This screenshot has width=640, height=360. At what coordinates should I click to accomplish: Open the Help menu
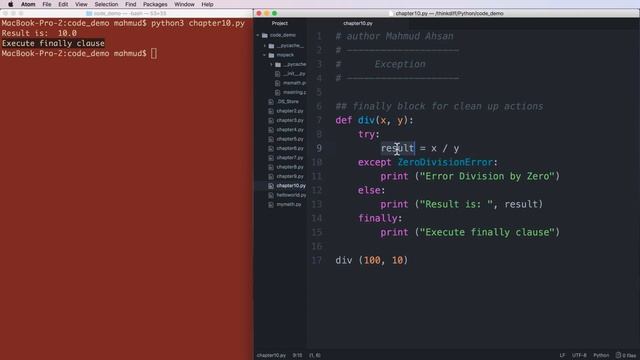(207, 4)
